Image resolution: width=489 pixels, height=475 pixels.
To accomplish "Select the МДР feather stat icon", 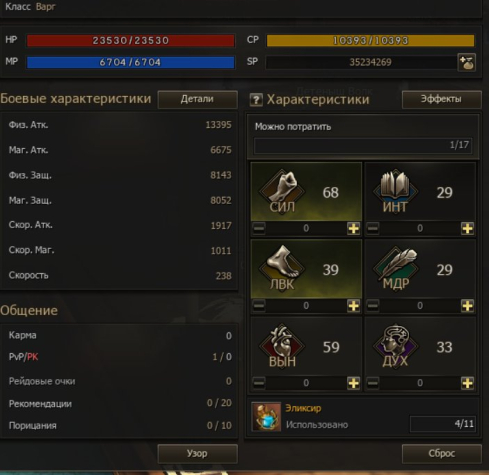I will (396, 268).
